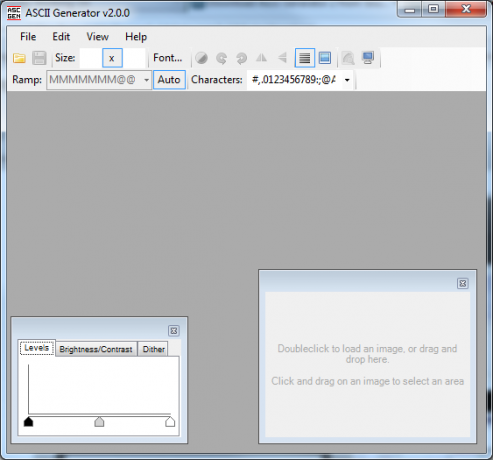Toggle the x size-lock button
The width and height of the screenshot is (493, 460).
click(x=112, y=58)
